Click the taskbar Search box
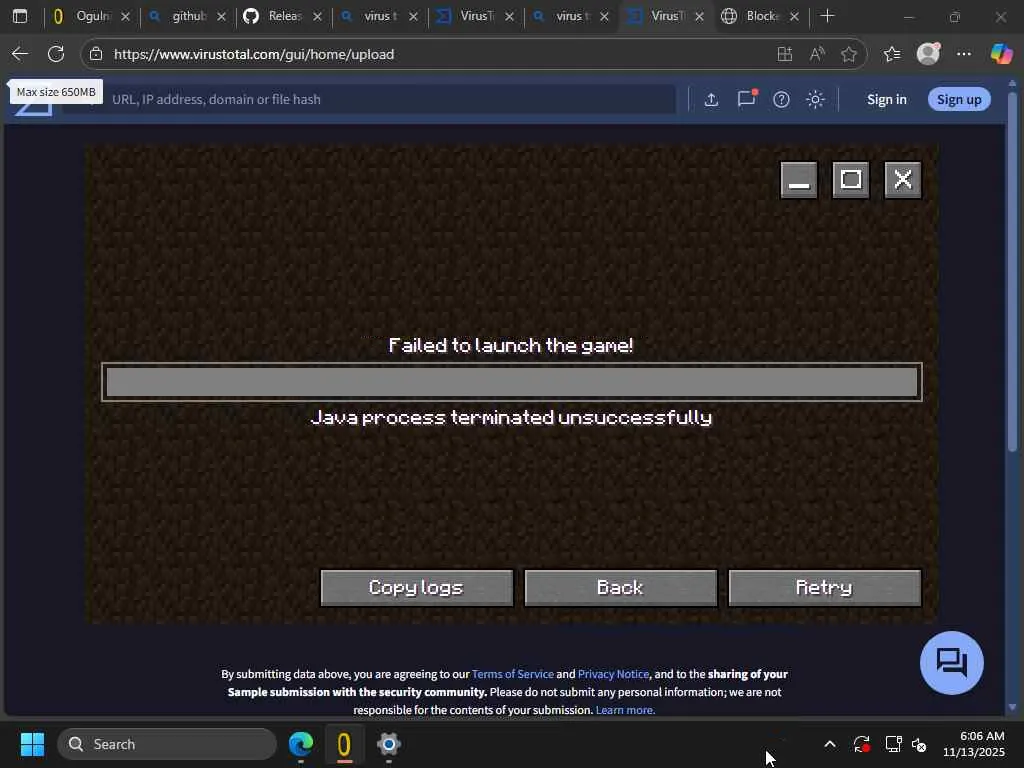Viewport: 1024px width, 768px height. click(167, 744)
